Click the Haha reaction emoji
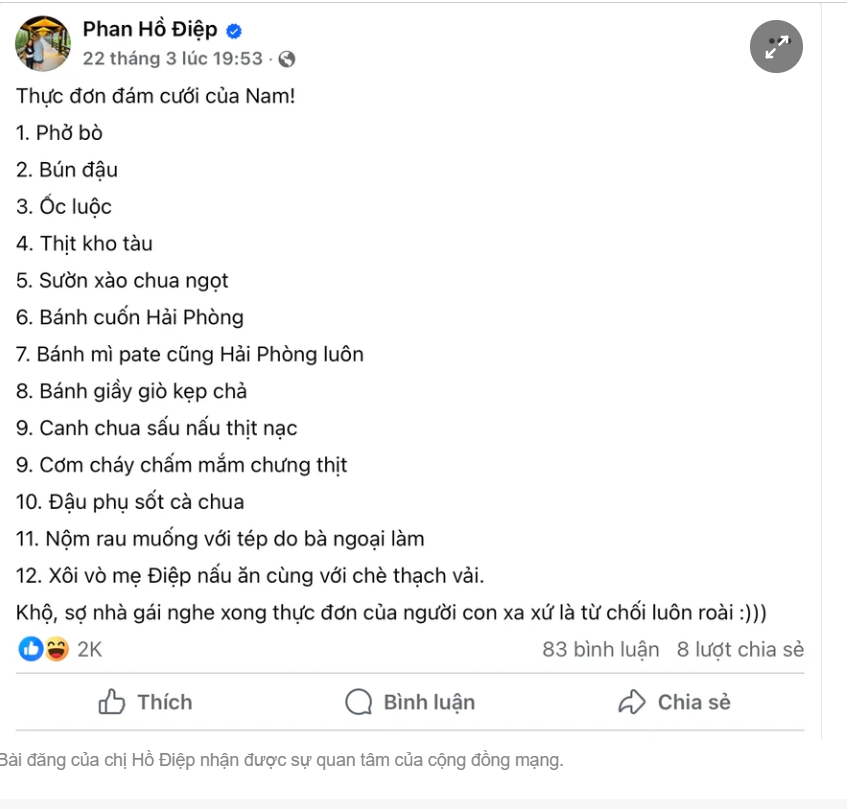 (56, 650)
